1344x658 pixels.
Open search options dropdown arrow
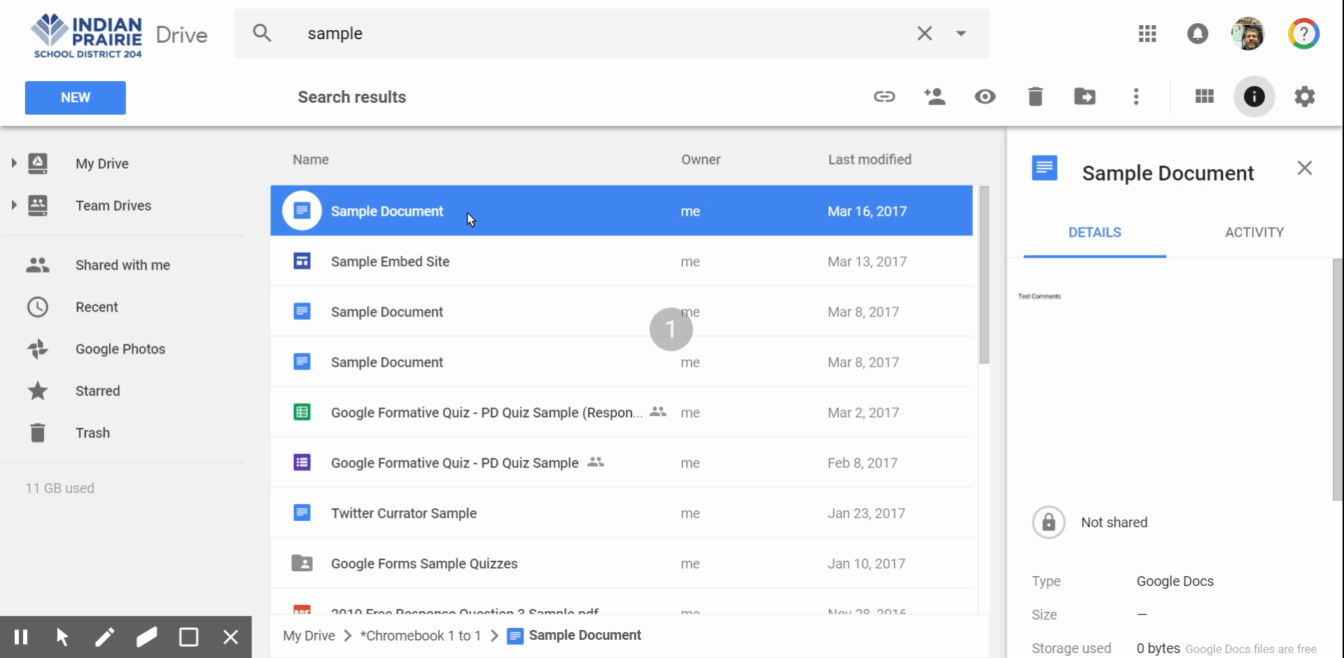[x=961, y=33]
